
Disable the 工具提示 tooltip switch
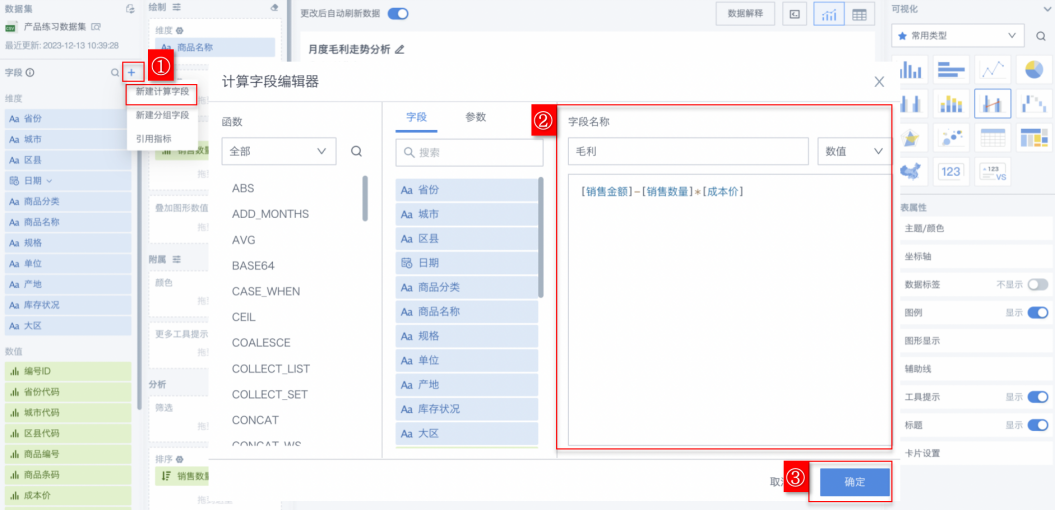tap(1037, 397)
